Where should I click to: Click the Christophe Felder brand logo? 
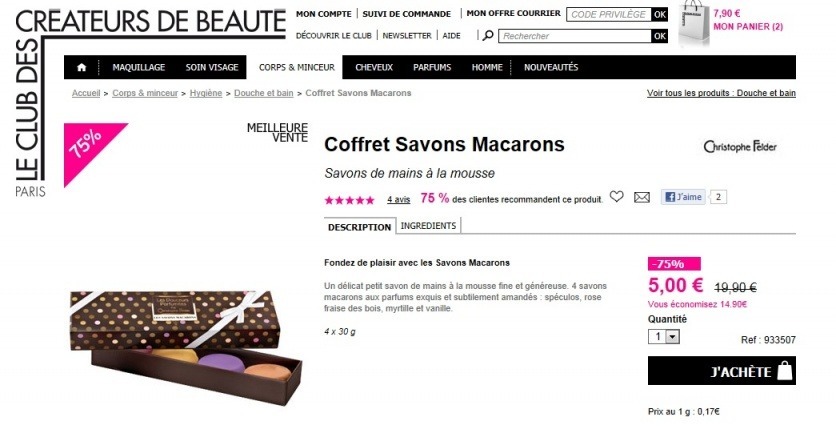point(740,147)
